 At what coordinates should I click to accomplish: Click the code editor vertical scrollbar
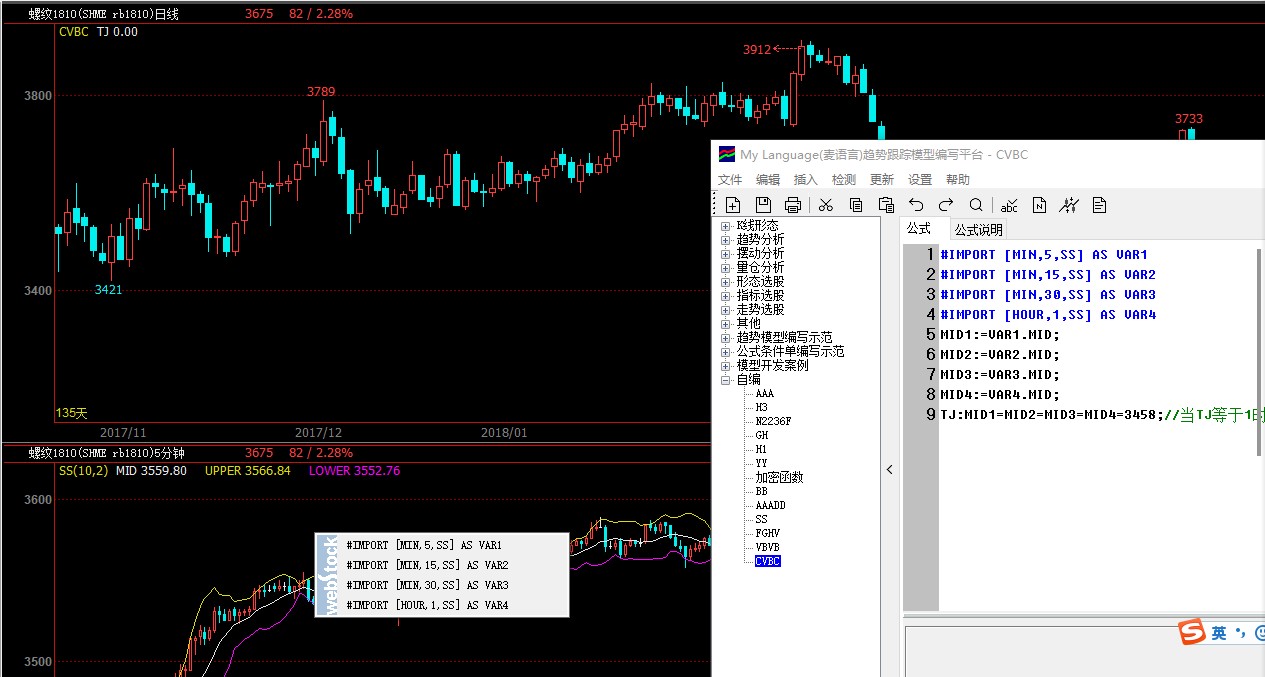point(1259,350)
